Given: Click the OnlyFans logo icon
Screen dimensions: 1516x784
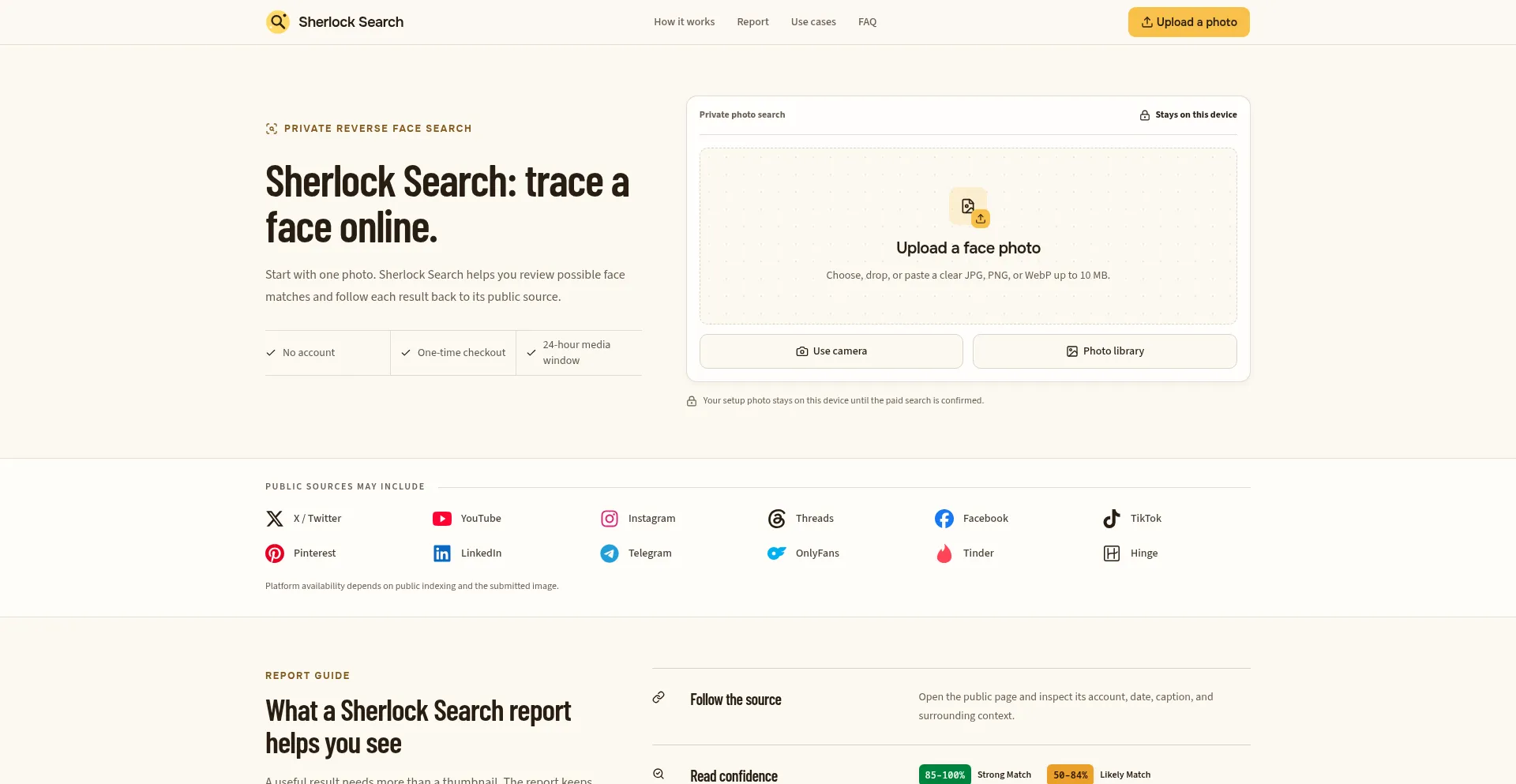Looking at the screenshot, I should coord(777,553).
